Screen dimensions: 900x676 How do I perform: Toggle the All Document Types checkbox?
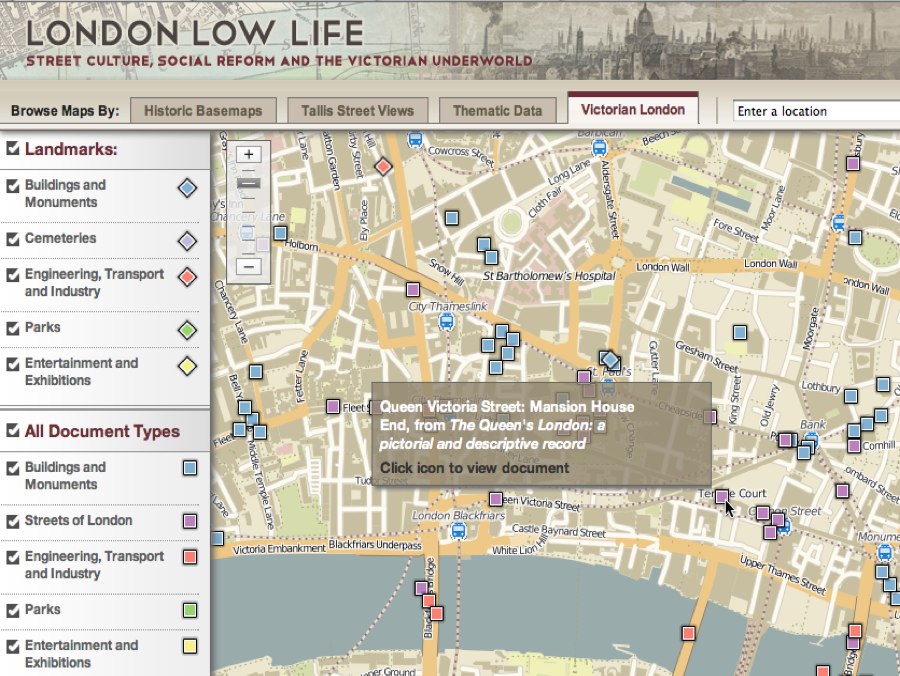pyautogui.click(x=13, y=430)
